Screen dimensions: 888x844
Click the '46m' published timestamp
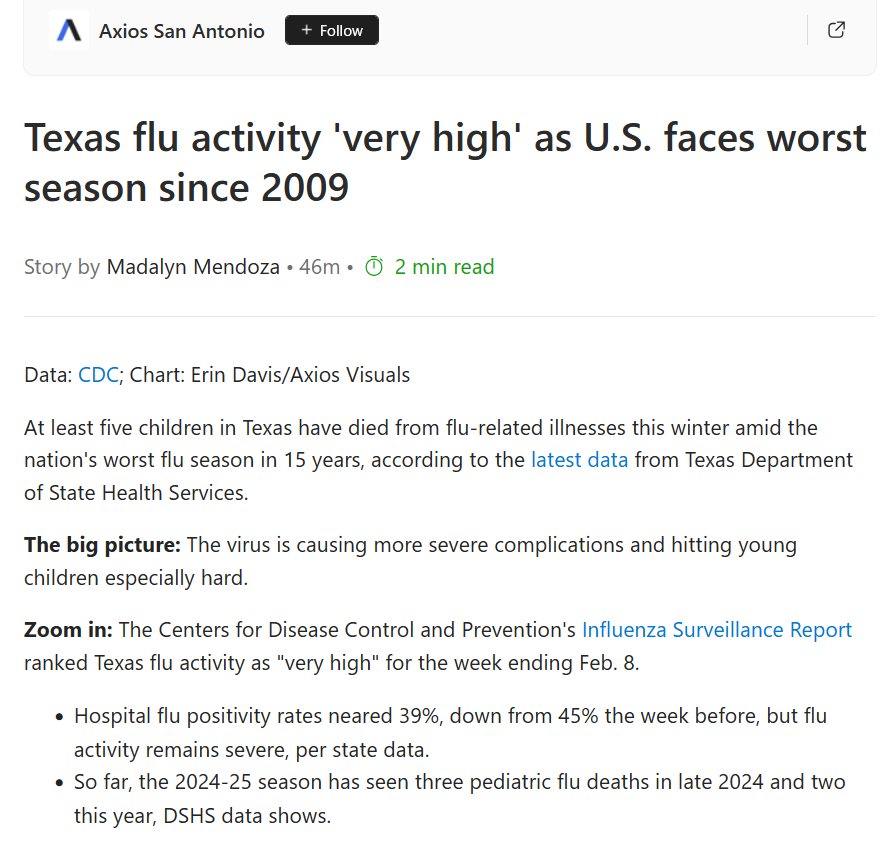point(319,267)
